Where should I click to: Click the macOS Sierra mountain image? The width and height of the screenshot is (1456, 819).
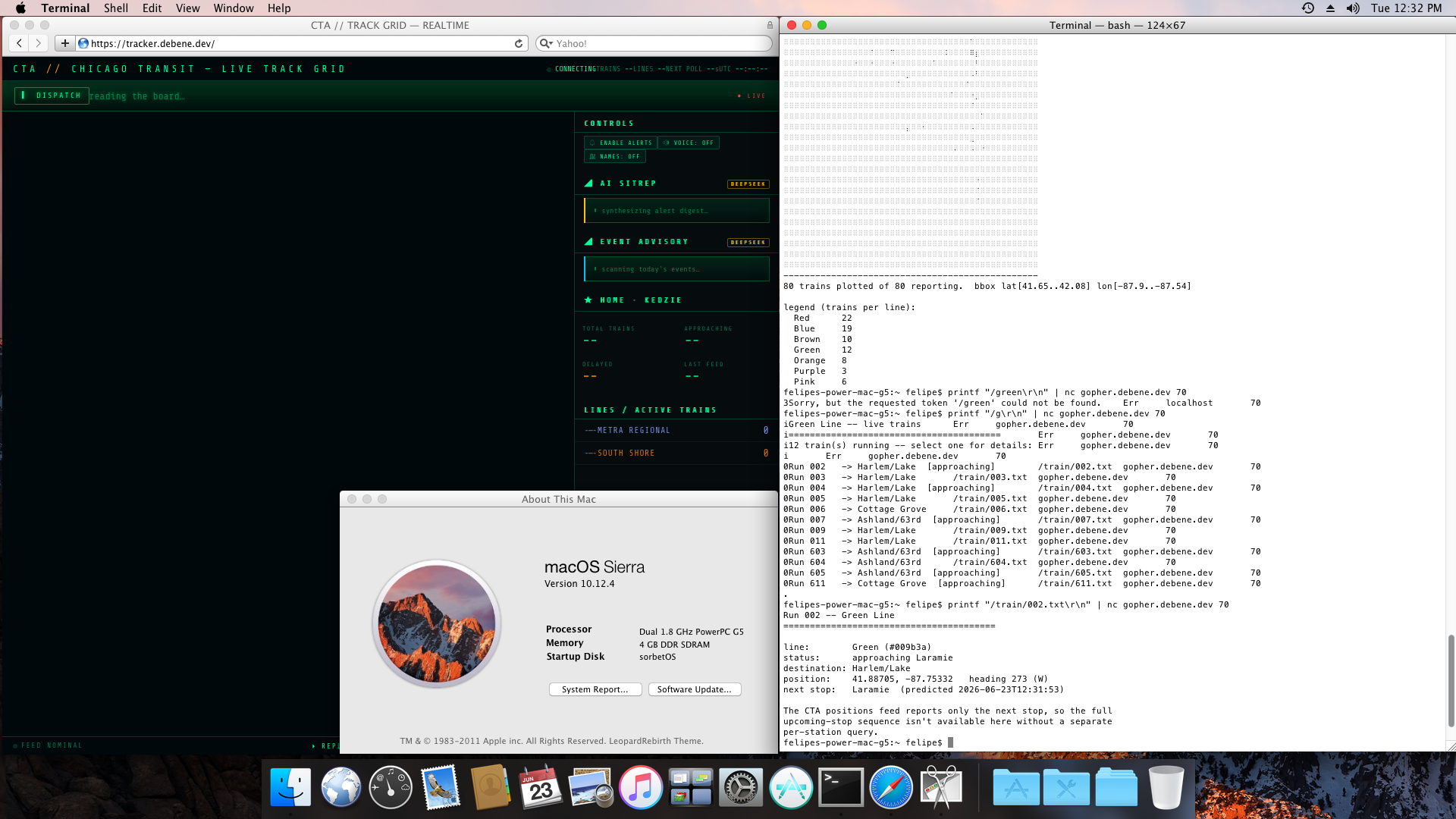pyautogui.click(x=437, y=623)
